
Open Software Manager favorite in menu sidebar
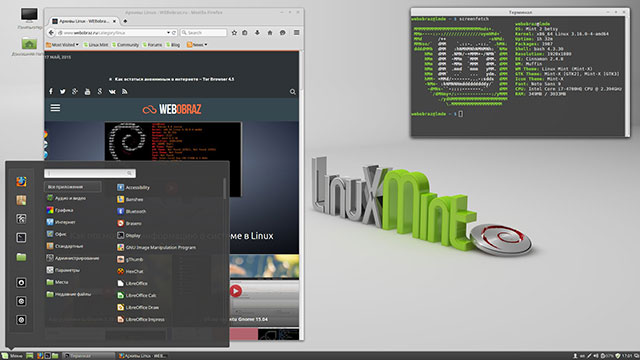pyautogui.click(x=21, y=200)
